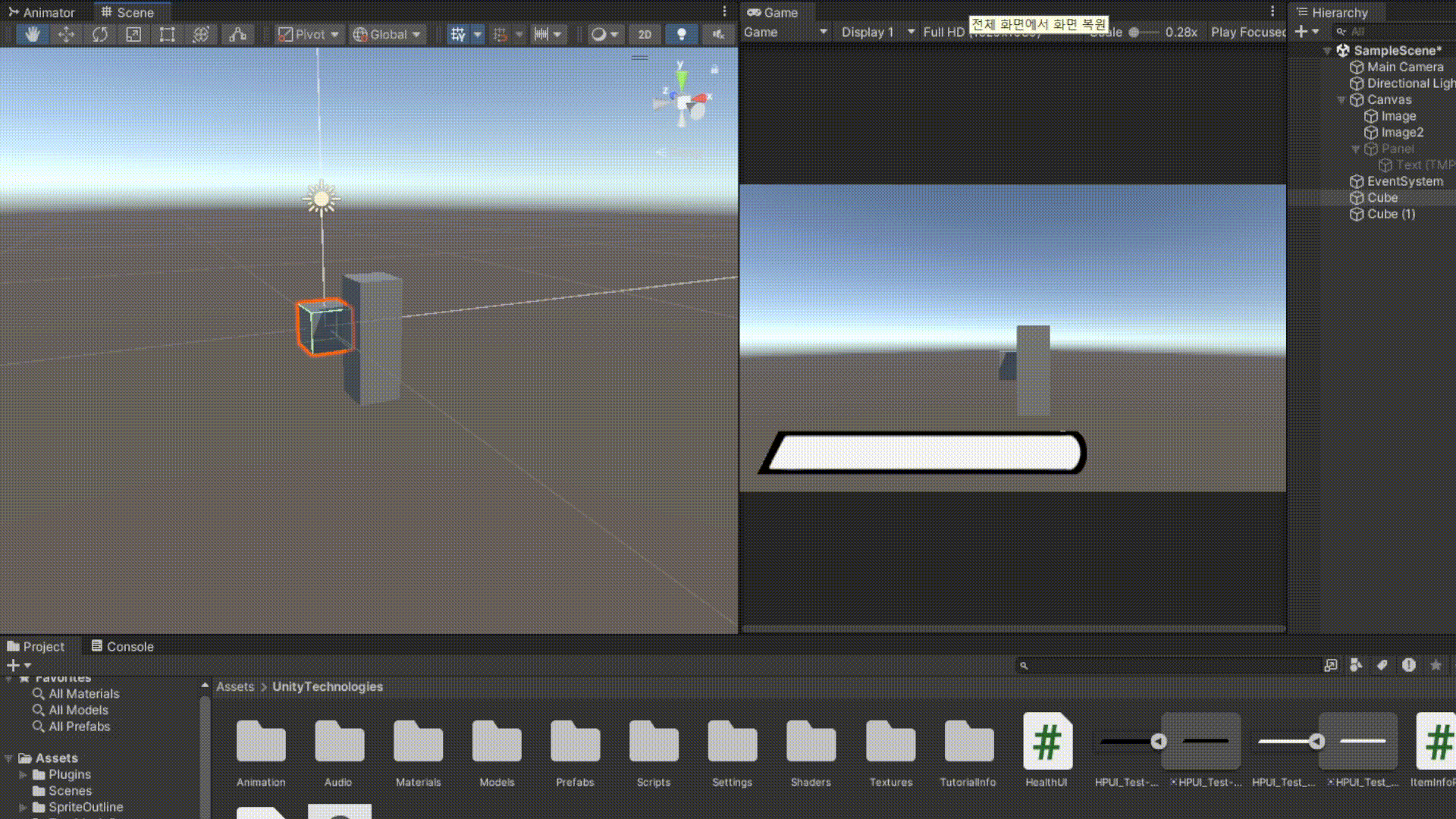Select the Rect transform tool
This screenshot has width=1456, height=819.
pyautogui.click(x=167, y=34)
